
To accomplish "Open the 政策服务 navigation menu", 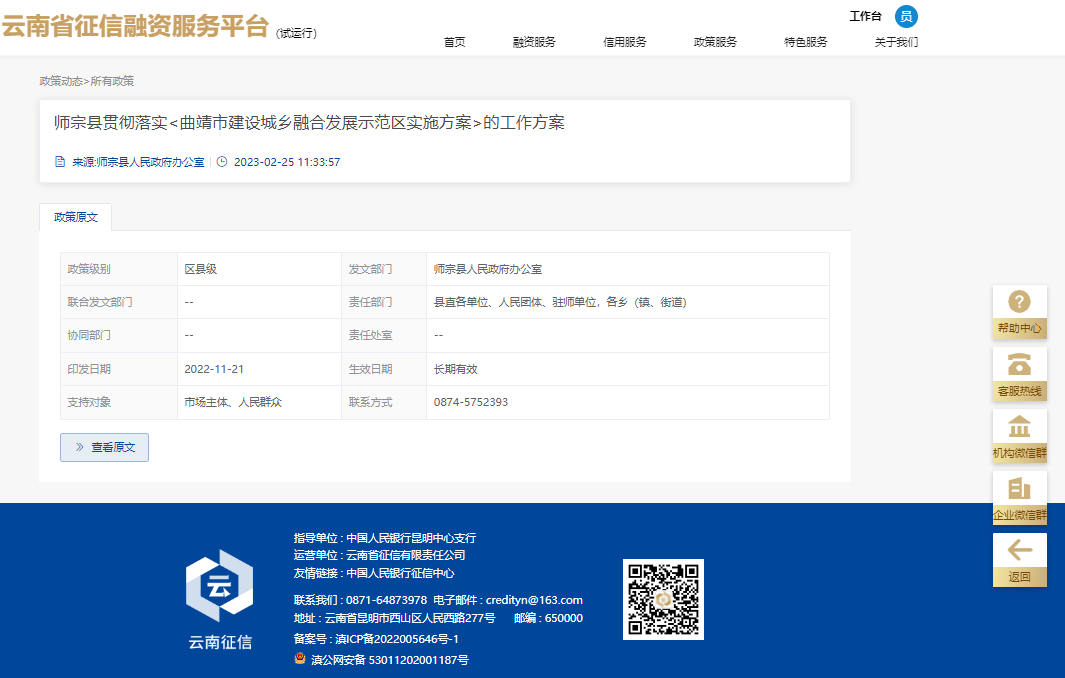I will pos(715,42).
